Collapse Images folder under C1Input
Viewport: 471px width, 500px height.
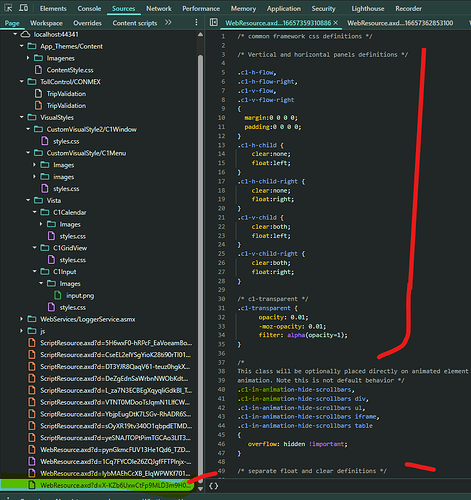tap(41, 283)
